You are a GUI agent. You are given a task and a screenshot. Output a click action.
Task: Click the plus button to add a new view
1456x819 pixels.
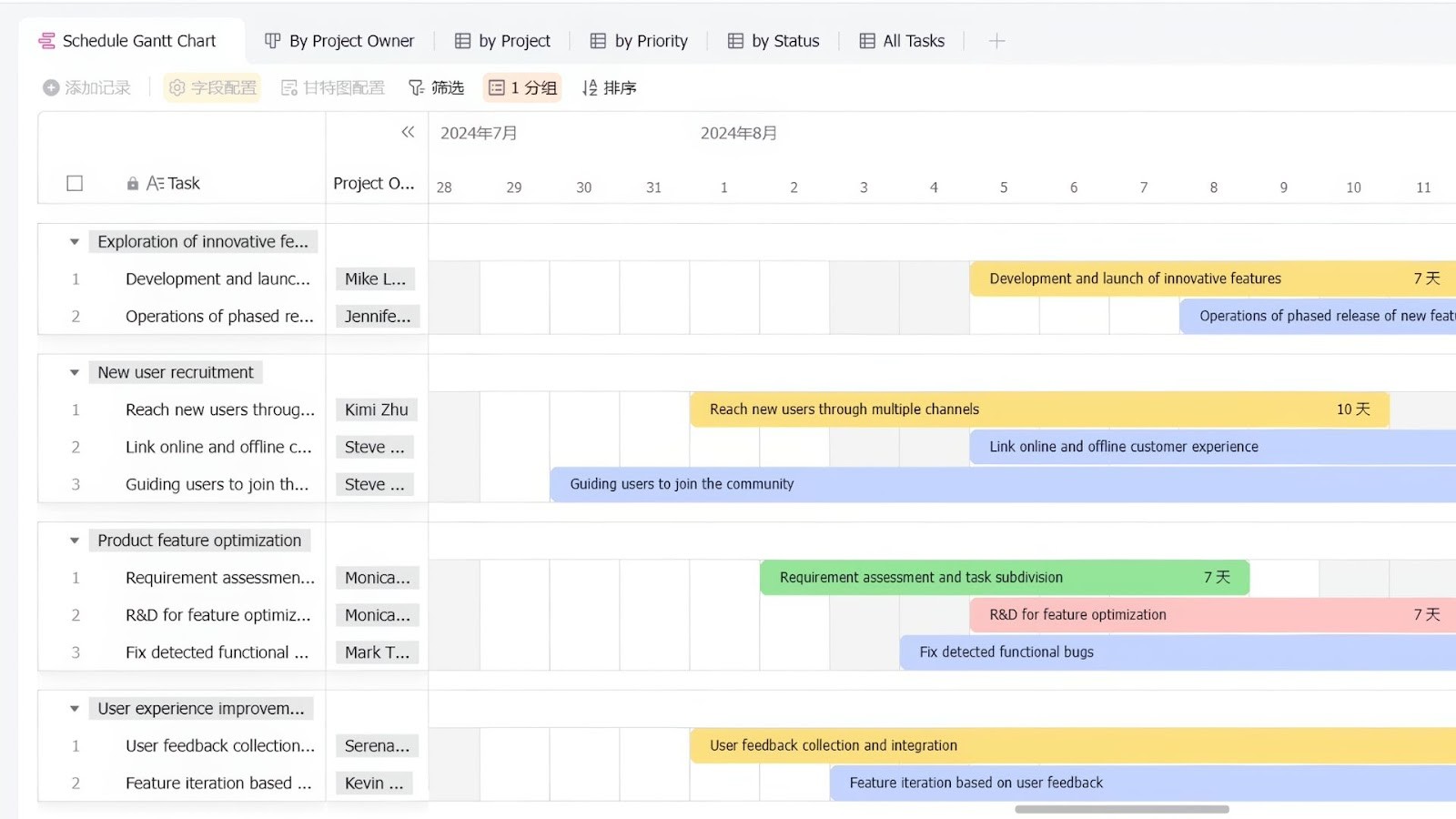click(997, 41)
